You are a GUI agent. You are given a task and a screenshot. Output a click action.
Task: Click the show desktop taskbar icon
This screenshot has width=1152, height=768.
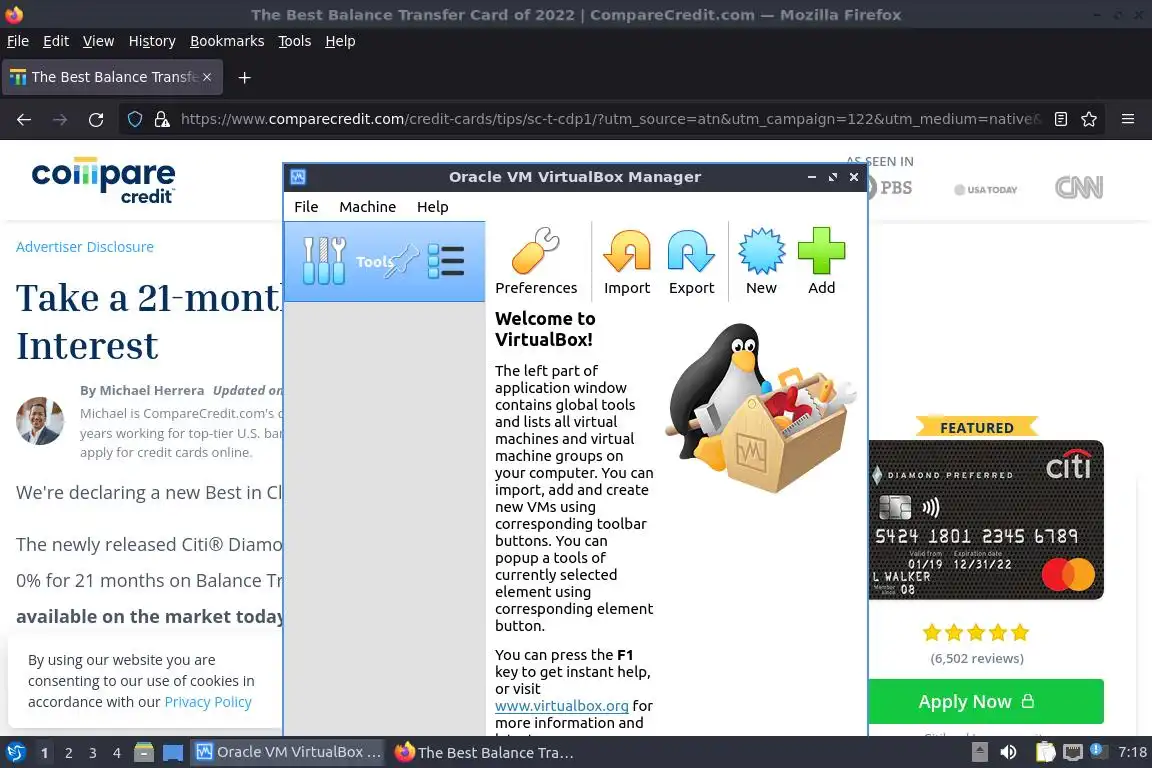(x=173, y=753)
